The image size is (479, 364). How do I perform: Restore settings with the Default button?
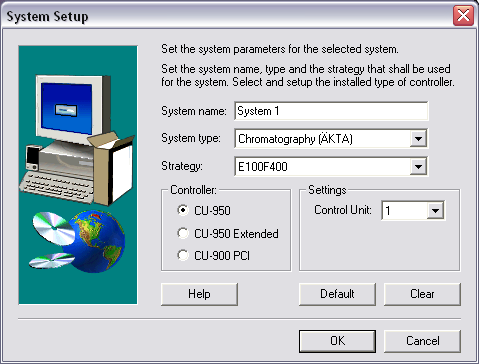point(337,294)
